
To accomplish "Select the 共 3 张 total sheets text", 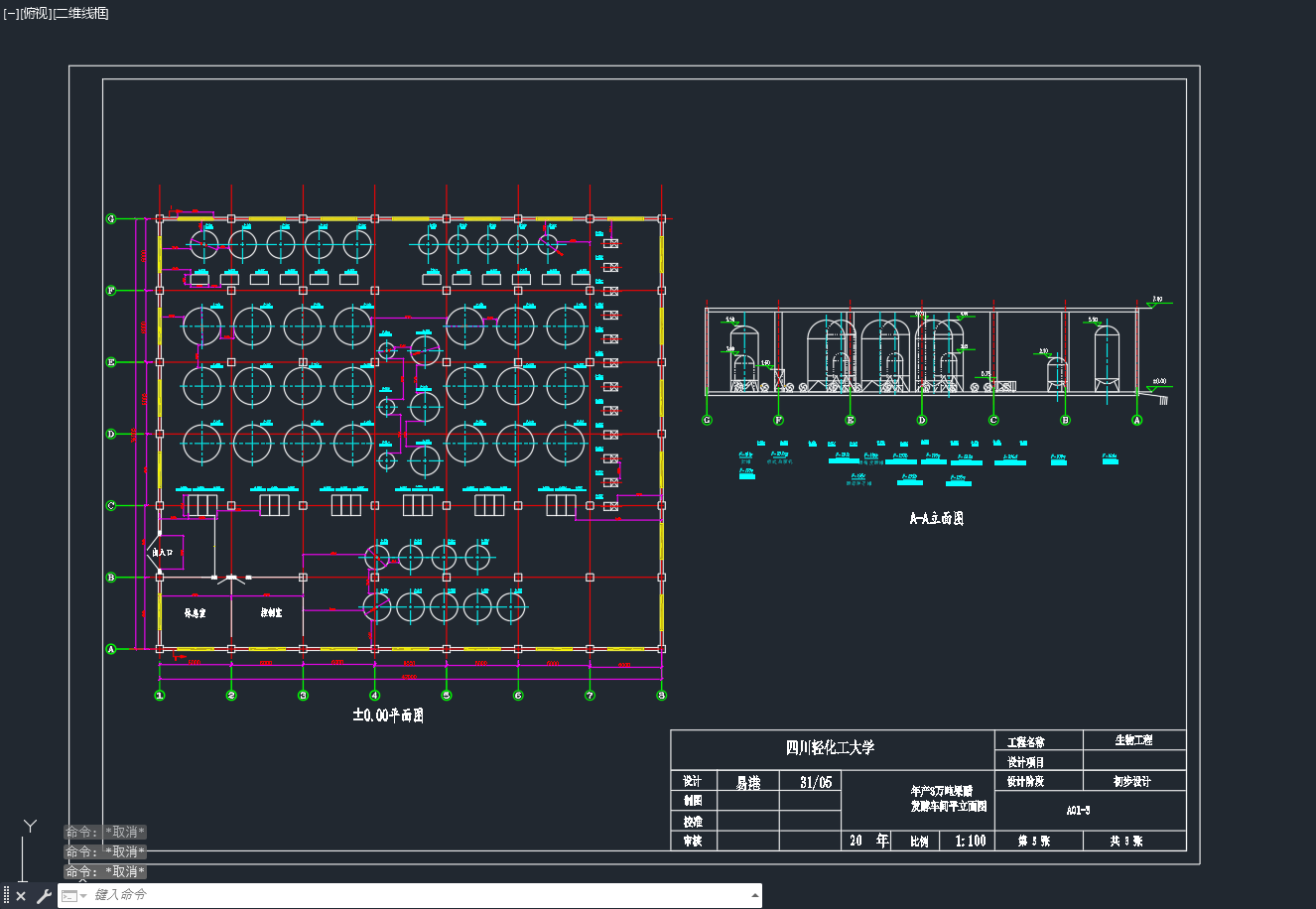I will click(x=1126, y=841).
